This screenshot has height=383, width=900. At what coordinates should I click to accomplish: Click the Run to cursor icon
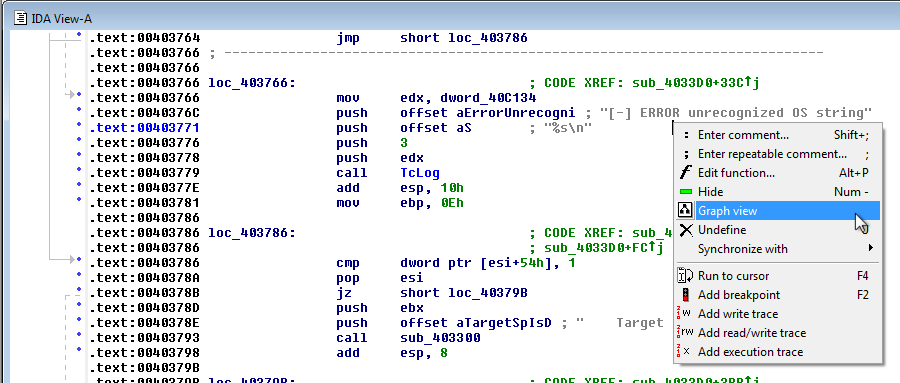click(685, 276)
